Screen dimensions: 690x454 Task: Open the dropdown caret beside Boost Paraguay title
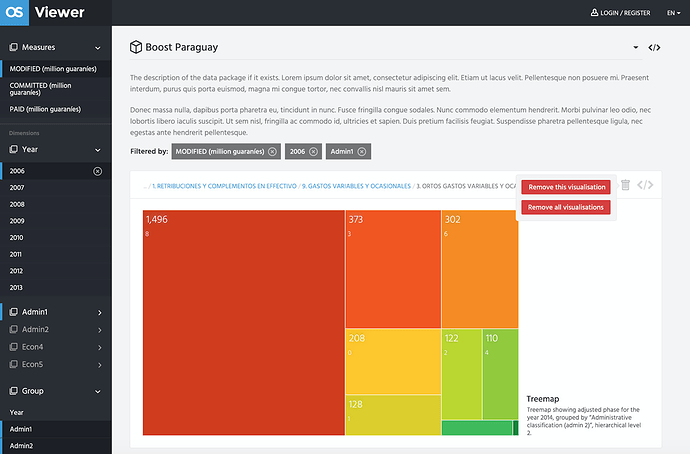[635, 48]
